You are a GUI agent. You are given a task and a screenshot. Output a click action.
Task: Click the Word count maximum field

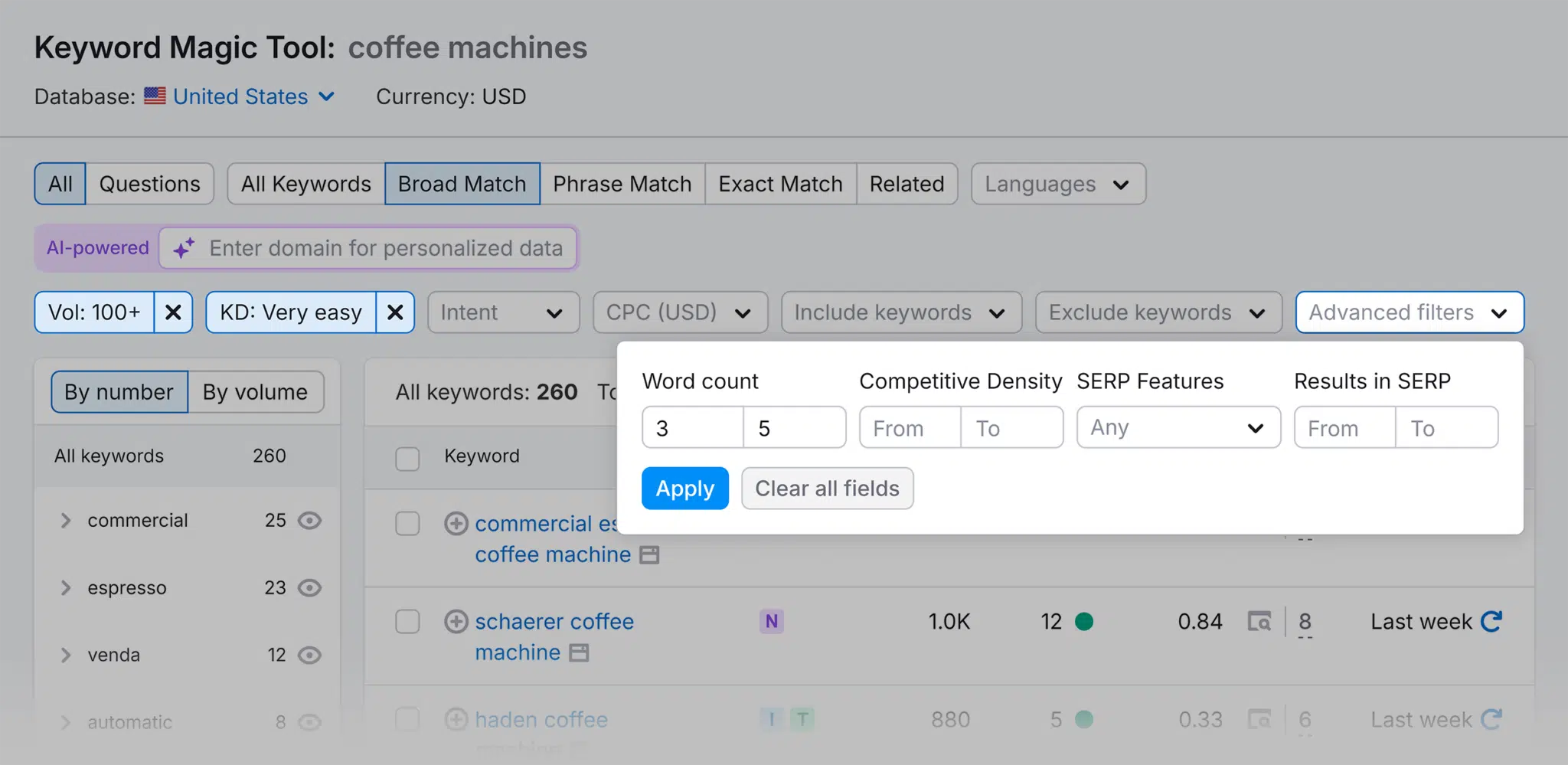pos(795,427)
